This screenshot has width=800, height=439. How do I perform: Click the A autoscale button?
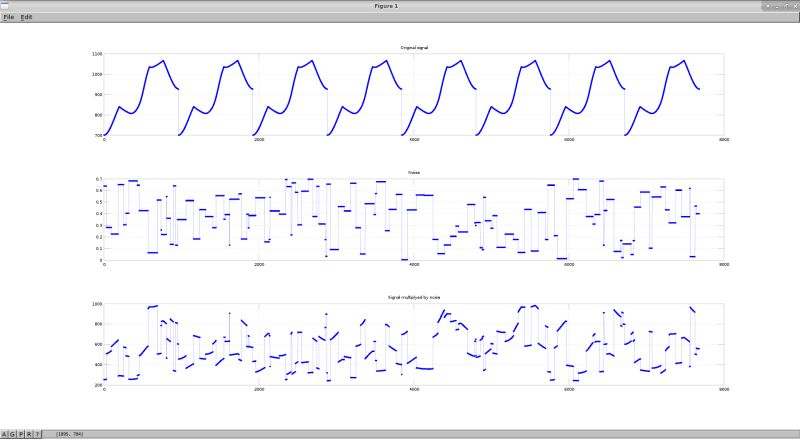click(5, 434)
